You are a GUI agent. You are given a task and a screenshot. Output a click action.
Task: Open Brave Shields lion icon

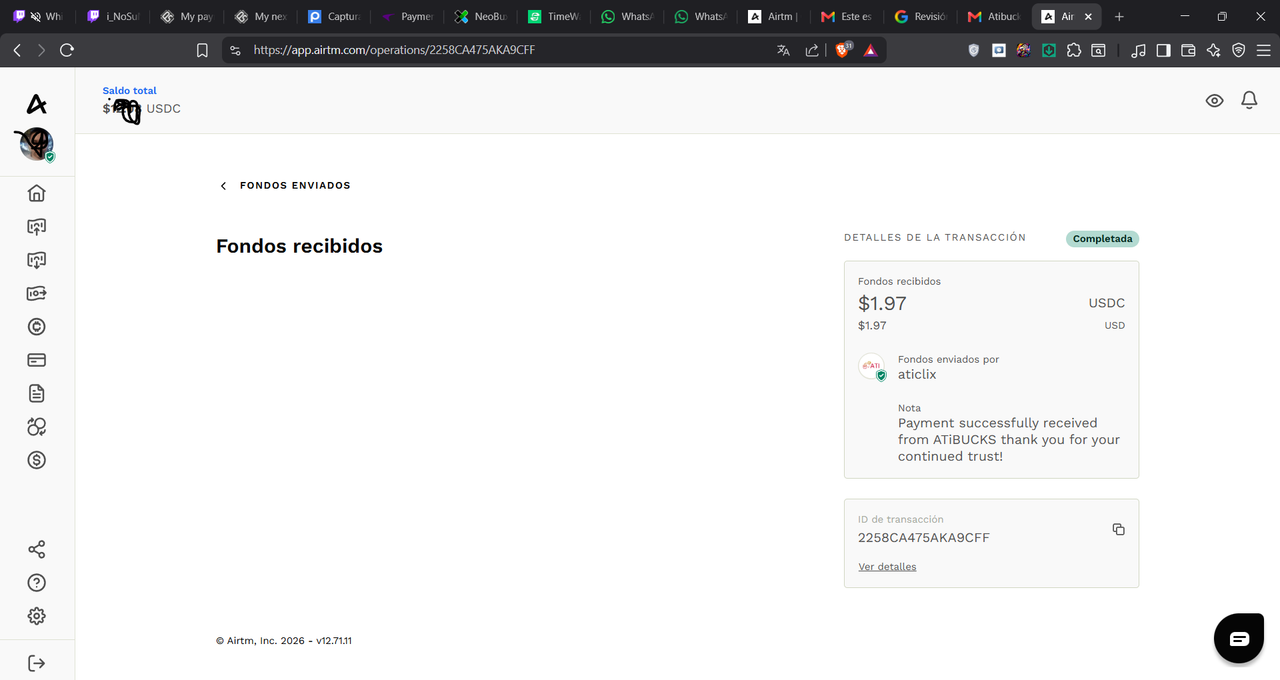pos(843,50)
